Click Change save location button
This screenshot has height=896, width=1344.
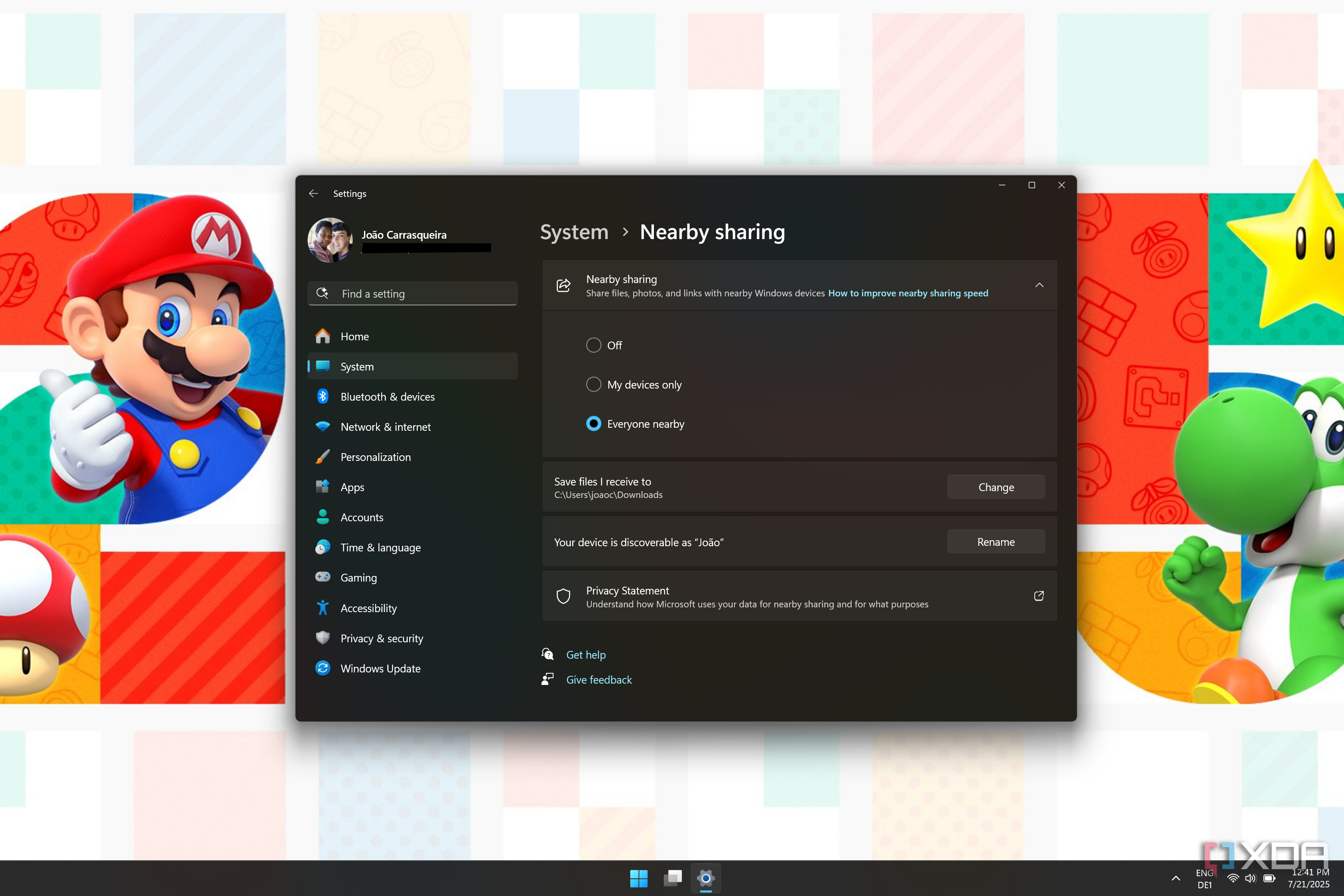(x=996, y=487)
